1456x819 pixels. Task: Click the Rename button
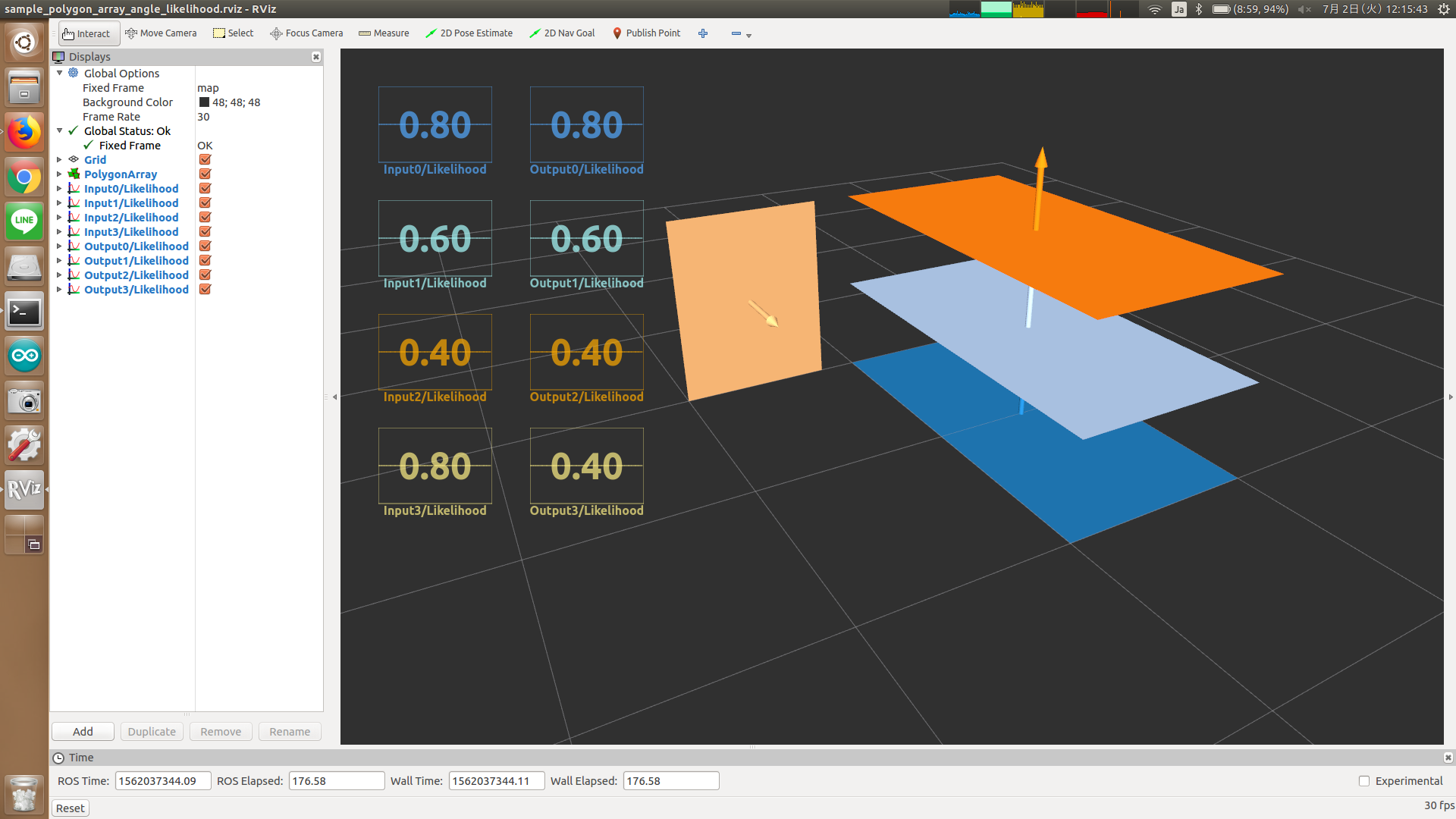pyautogui.click(x=290, y=732)
